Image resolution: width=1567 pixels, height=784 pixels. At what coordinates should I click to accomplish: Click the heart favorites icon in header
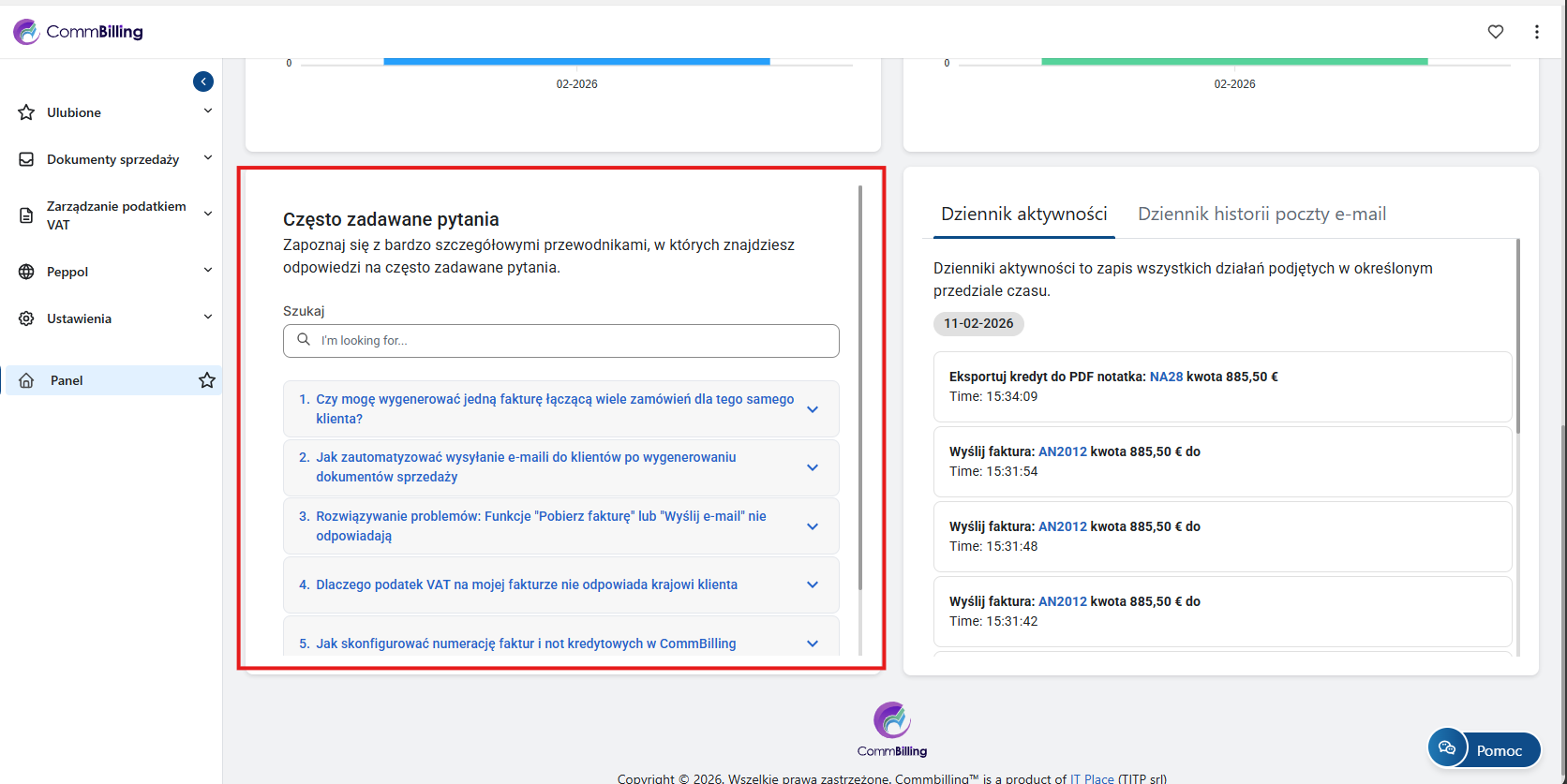1496,32
